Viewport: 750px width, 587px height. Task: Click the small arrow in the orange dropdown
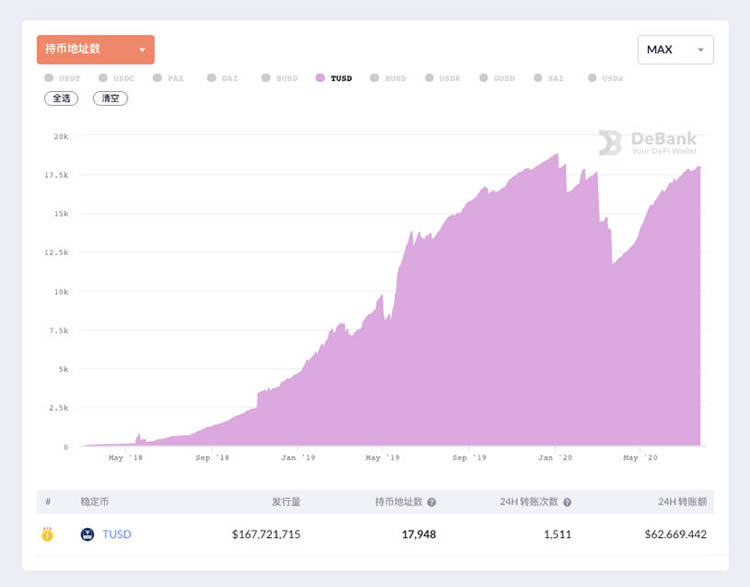point(142,50)
